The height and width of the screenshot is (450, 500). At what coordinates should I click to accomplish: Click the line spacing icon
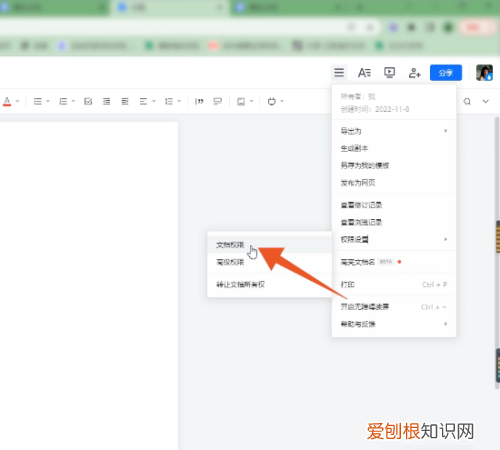[x=169, y=101]
